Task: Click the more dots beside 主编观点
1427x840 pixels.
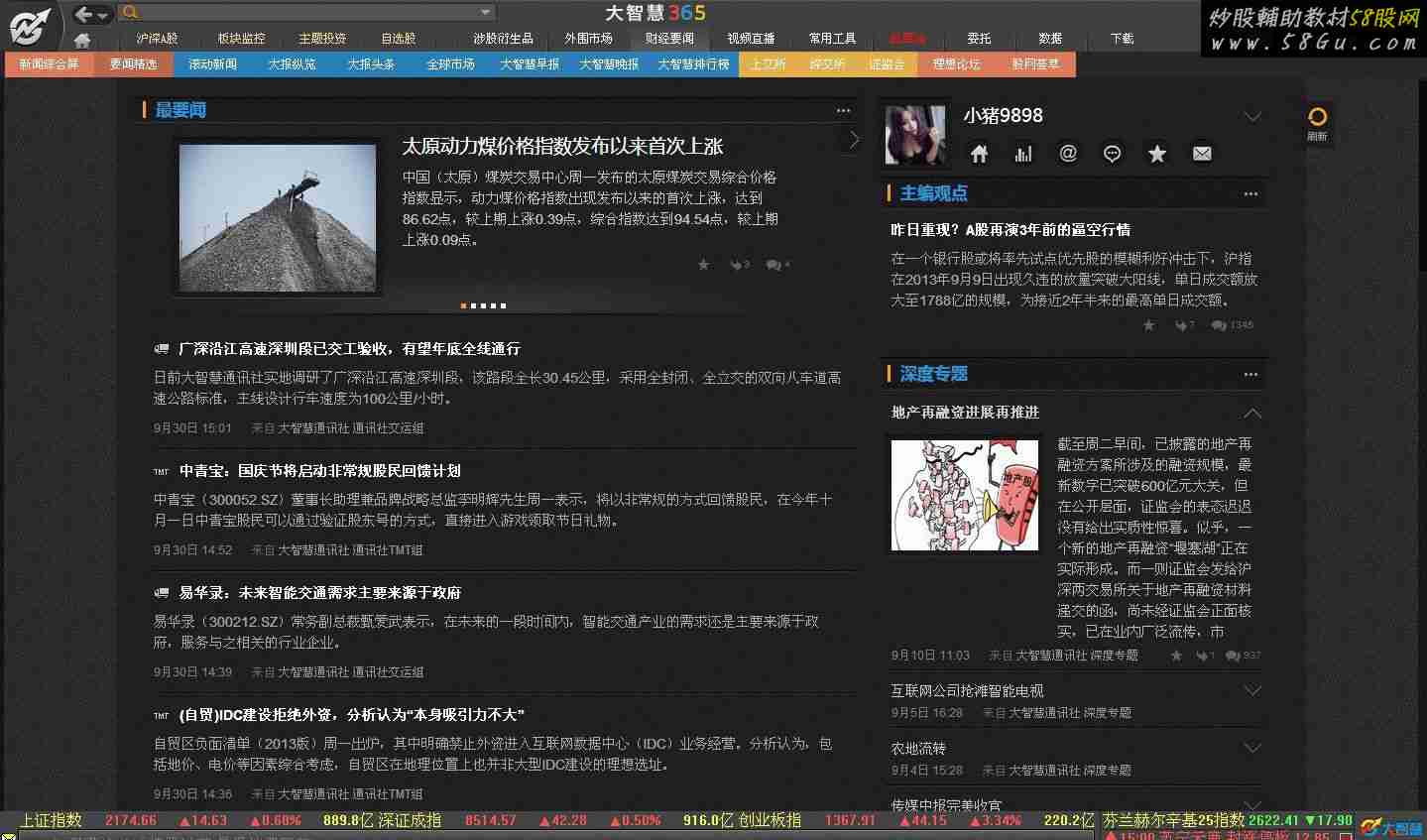Action: coord(1250,194)
